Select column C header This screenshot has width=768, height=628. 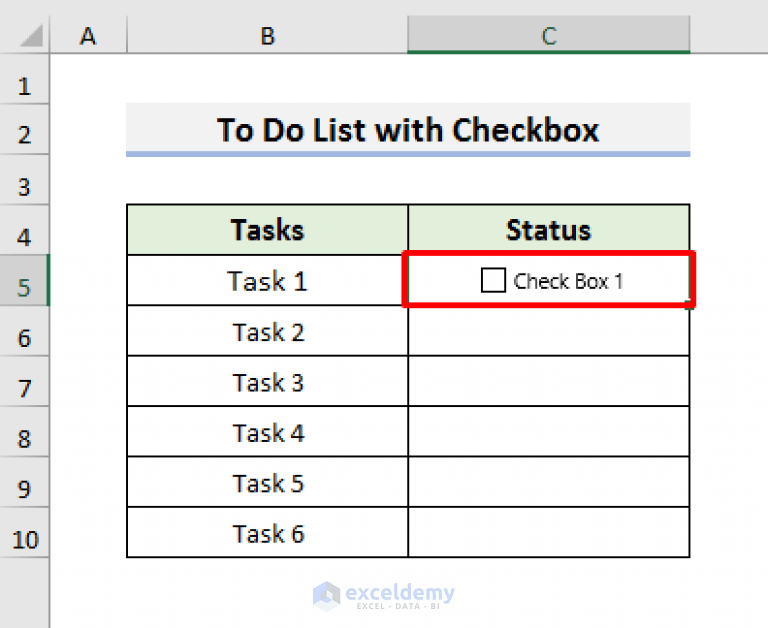click(x=549, y=35)
